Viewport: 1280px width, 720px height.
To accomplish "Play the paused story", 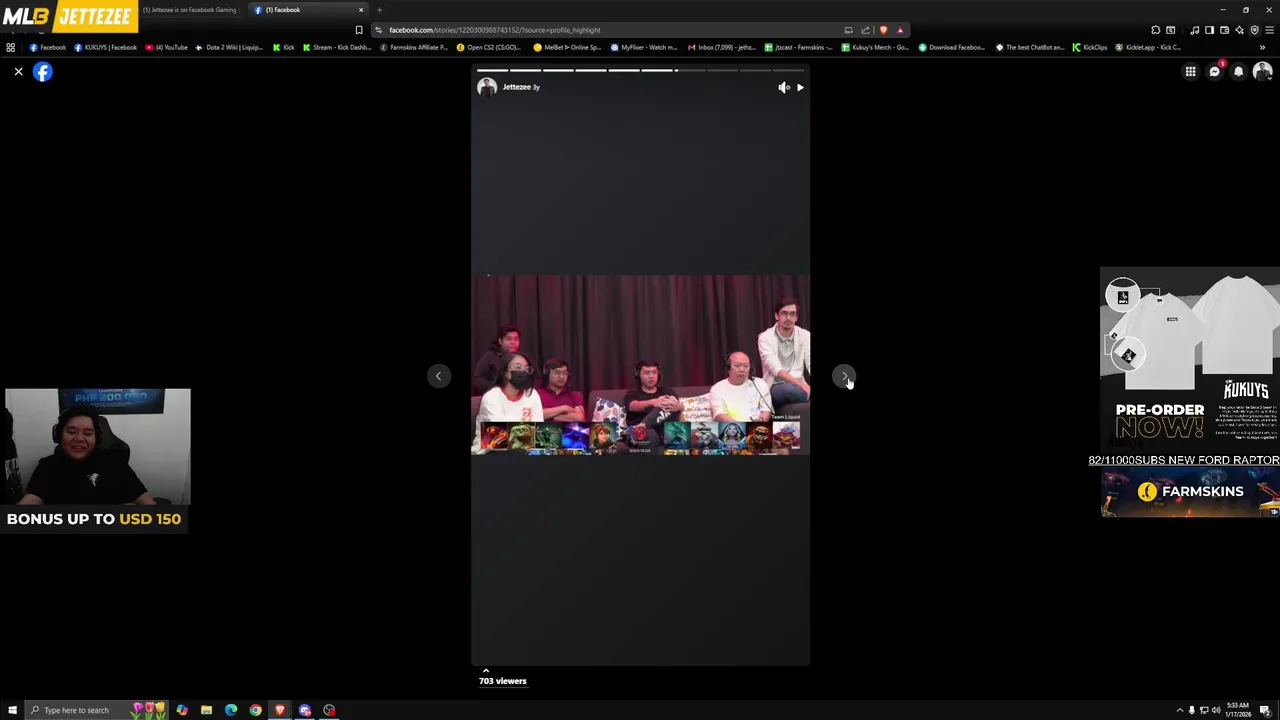I will tap(800, 87).
